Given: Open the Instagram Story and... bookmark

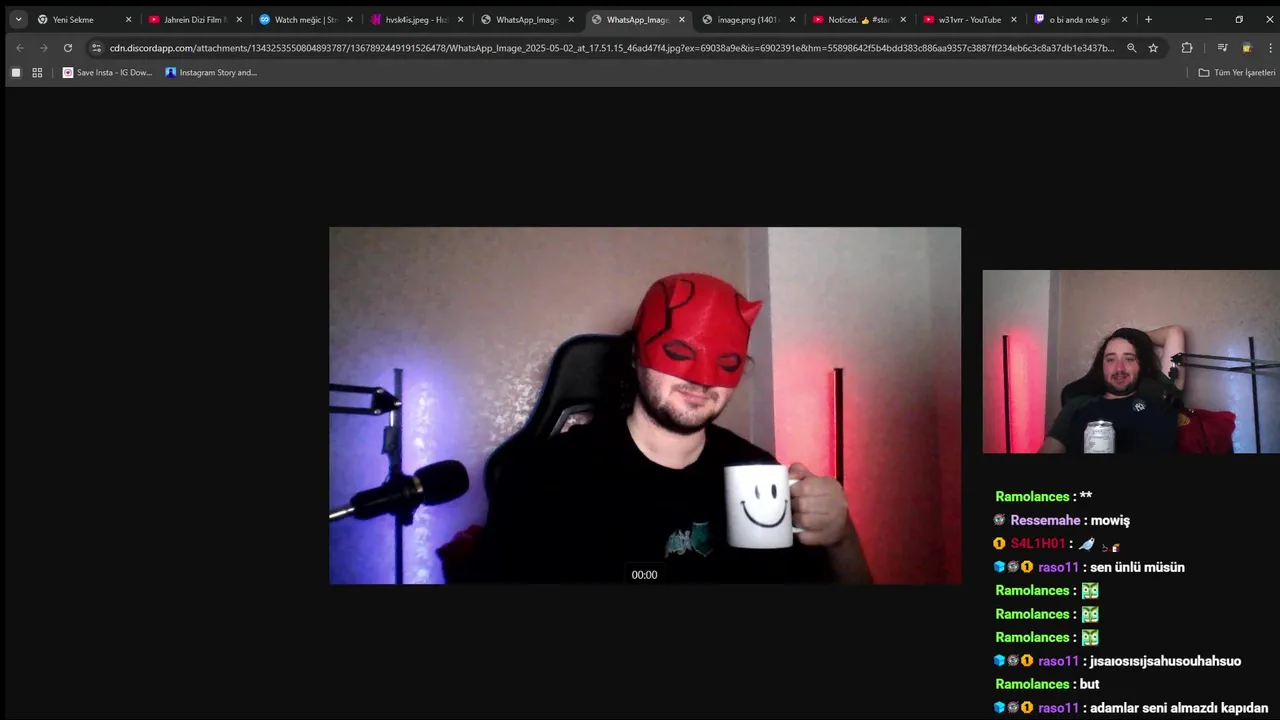Looking at the screenshot, I should coord(211,72).
